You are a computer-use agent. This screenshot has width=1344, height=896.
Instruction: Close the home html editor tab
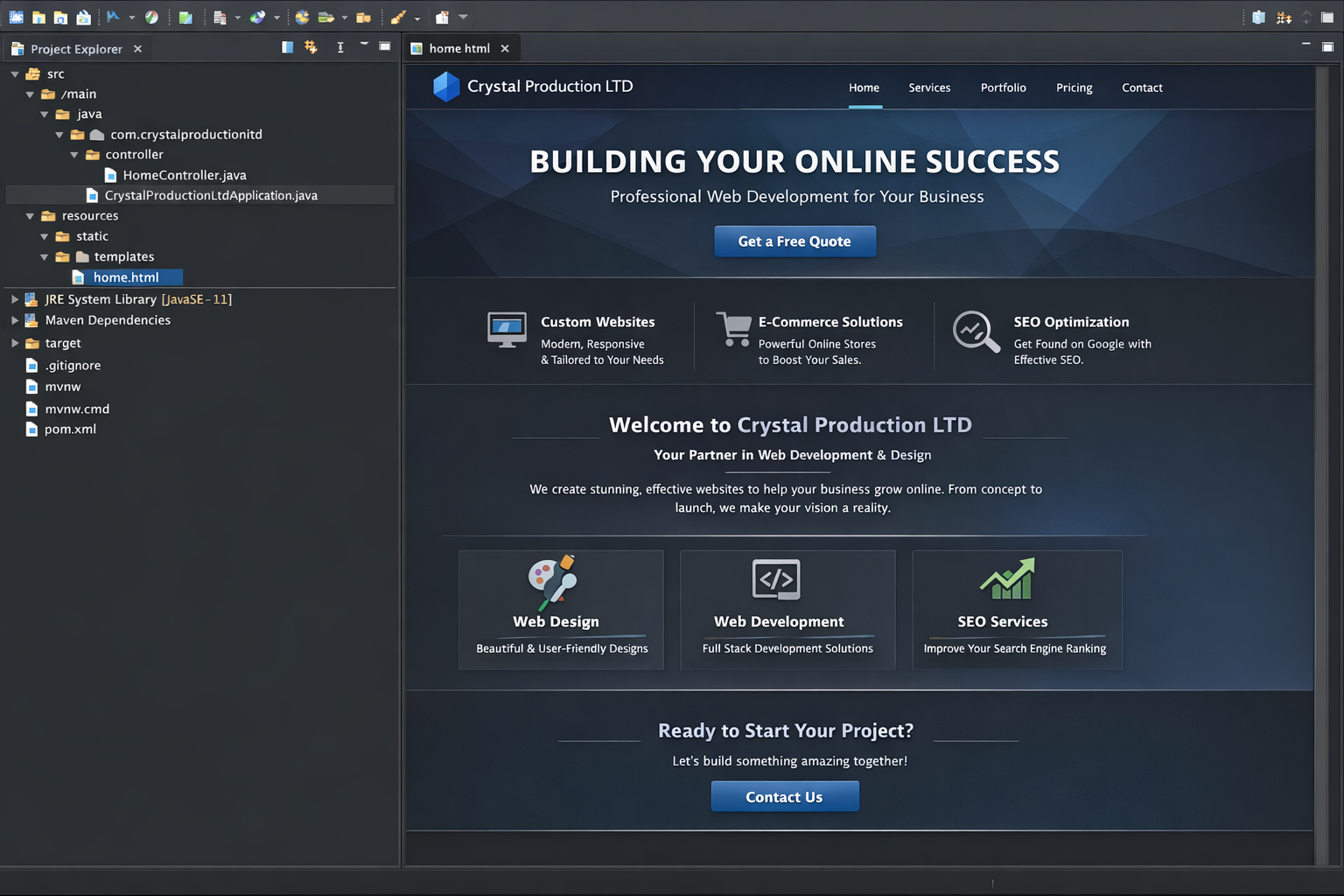505,49
